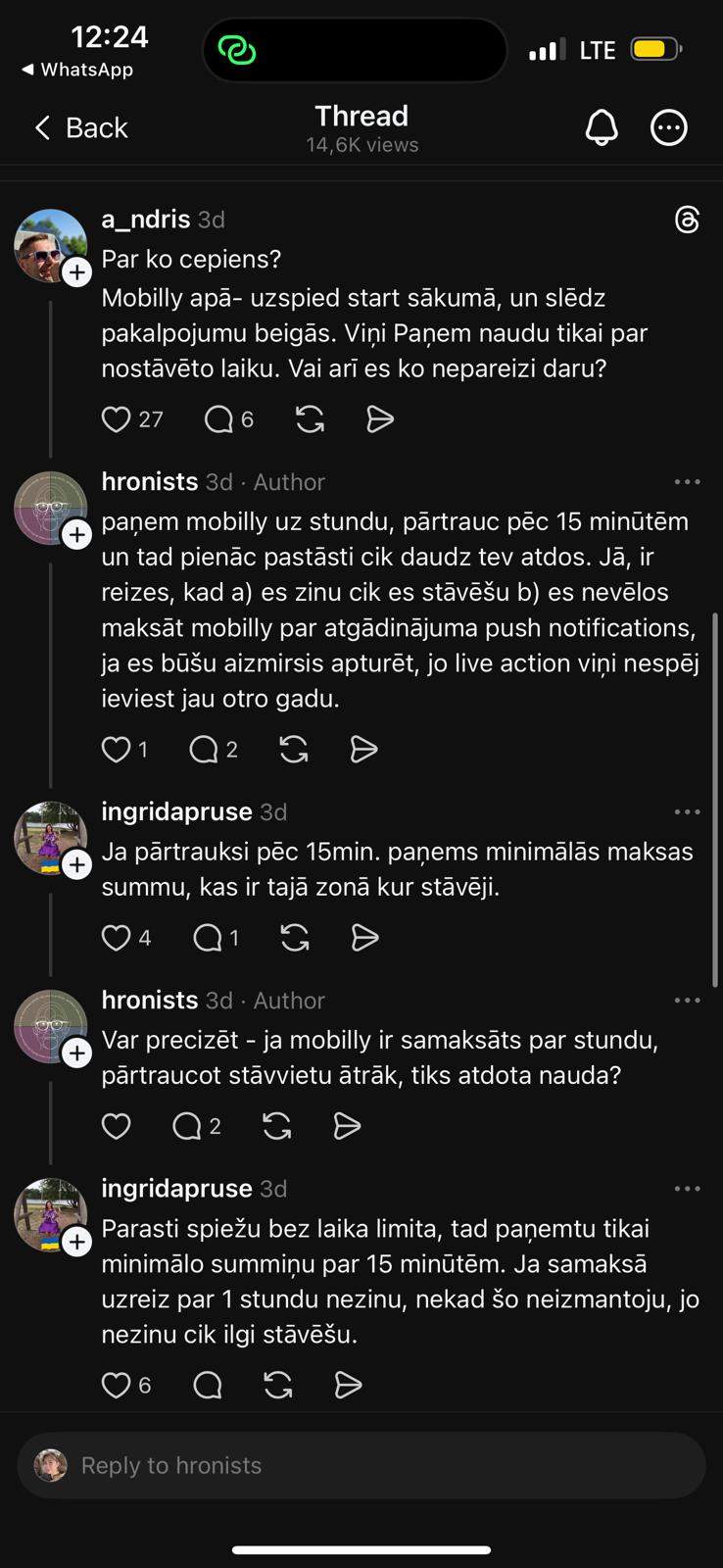Share ingridapruse's last reply via send icon
This screenshot has width=723, height=1568.
[x=348, y=1385]
